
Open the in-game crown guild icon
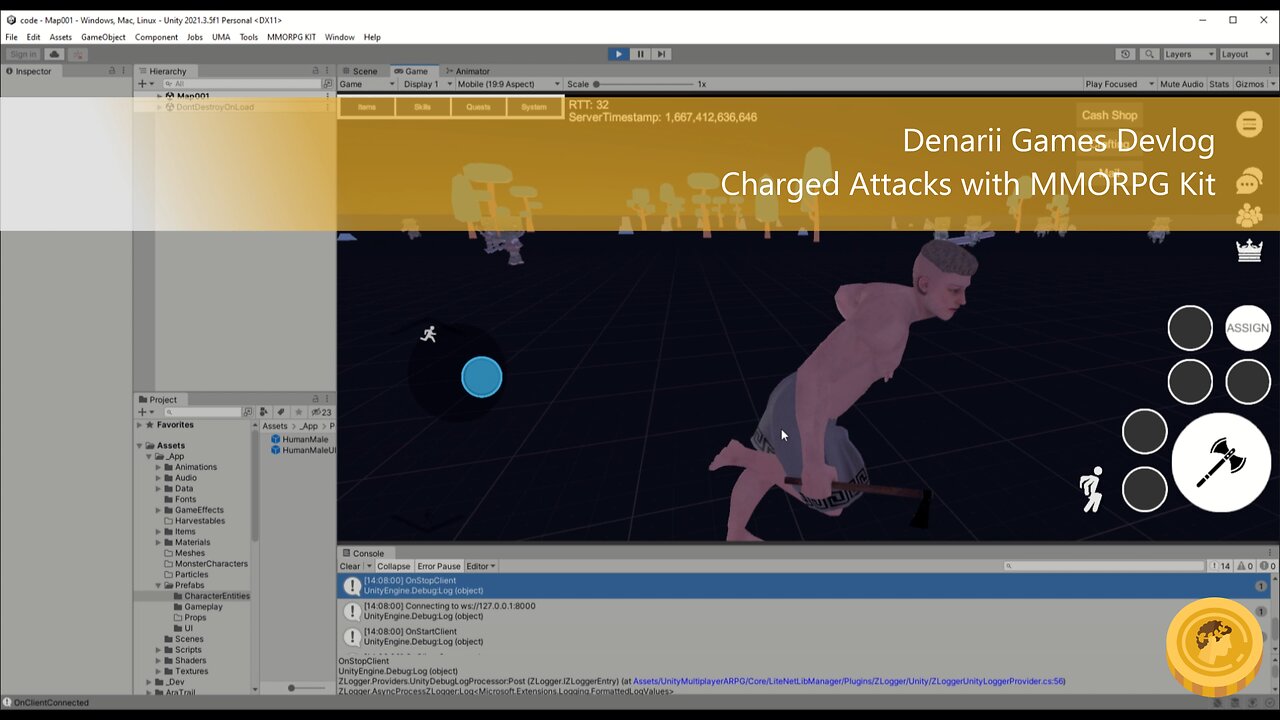tap(1249, 250)
